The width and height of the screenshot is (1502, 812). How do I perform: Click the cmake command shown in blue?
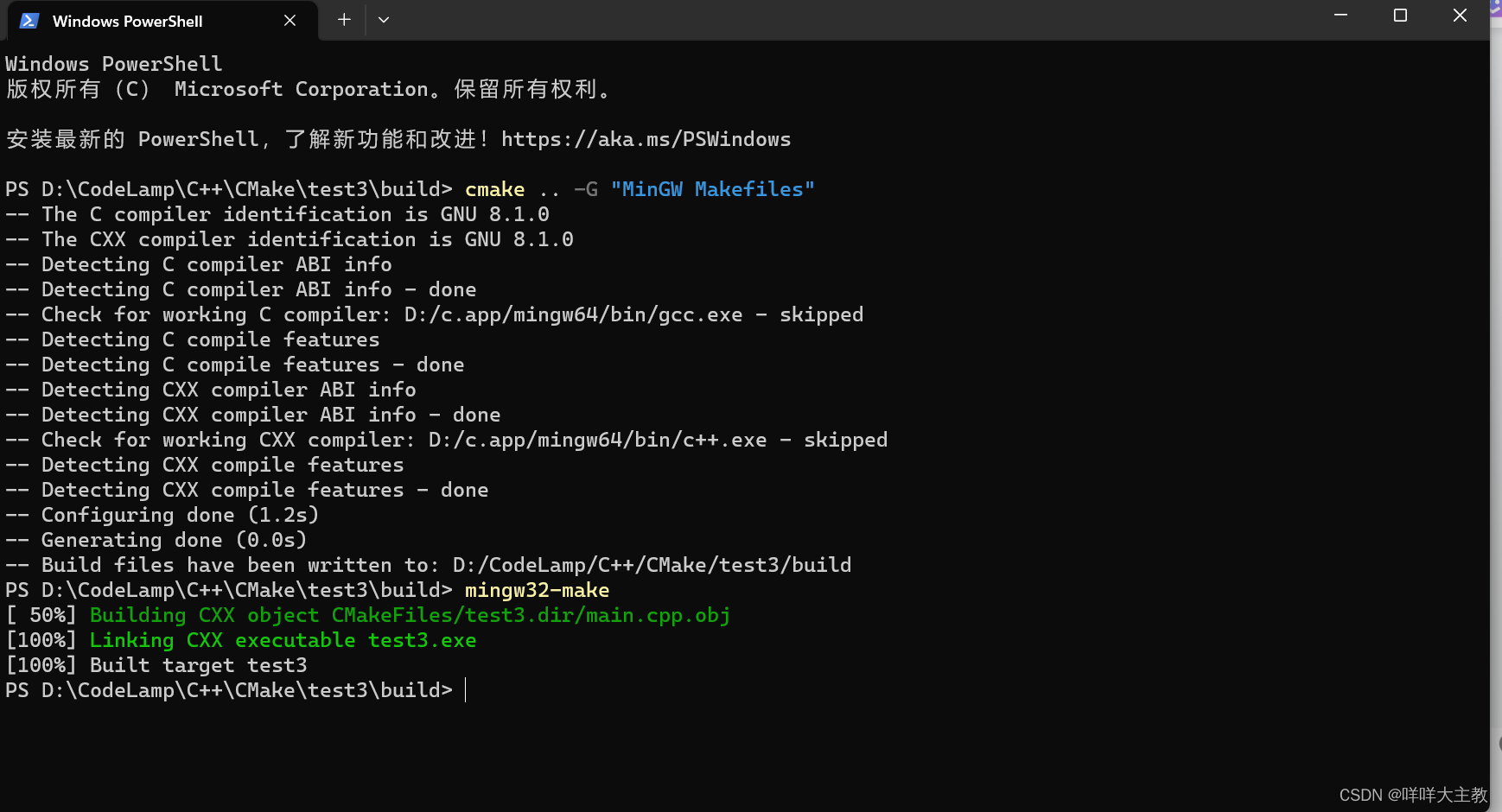[494, 189]
